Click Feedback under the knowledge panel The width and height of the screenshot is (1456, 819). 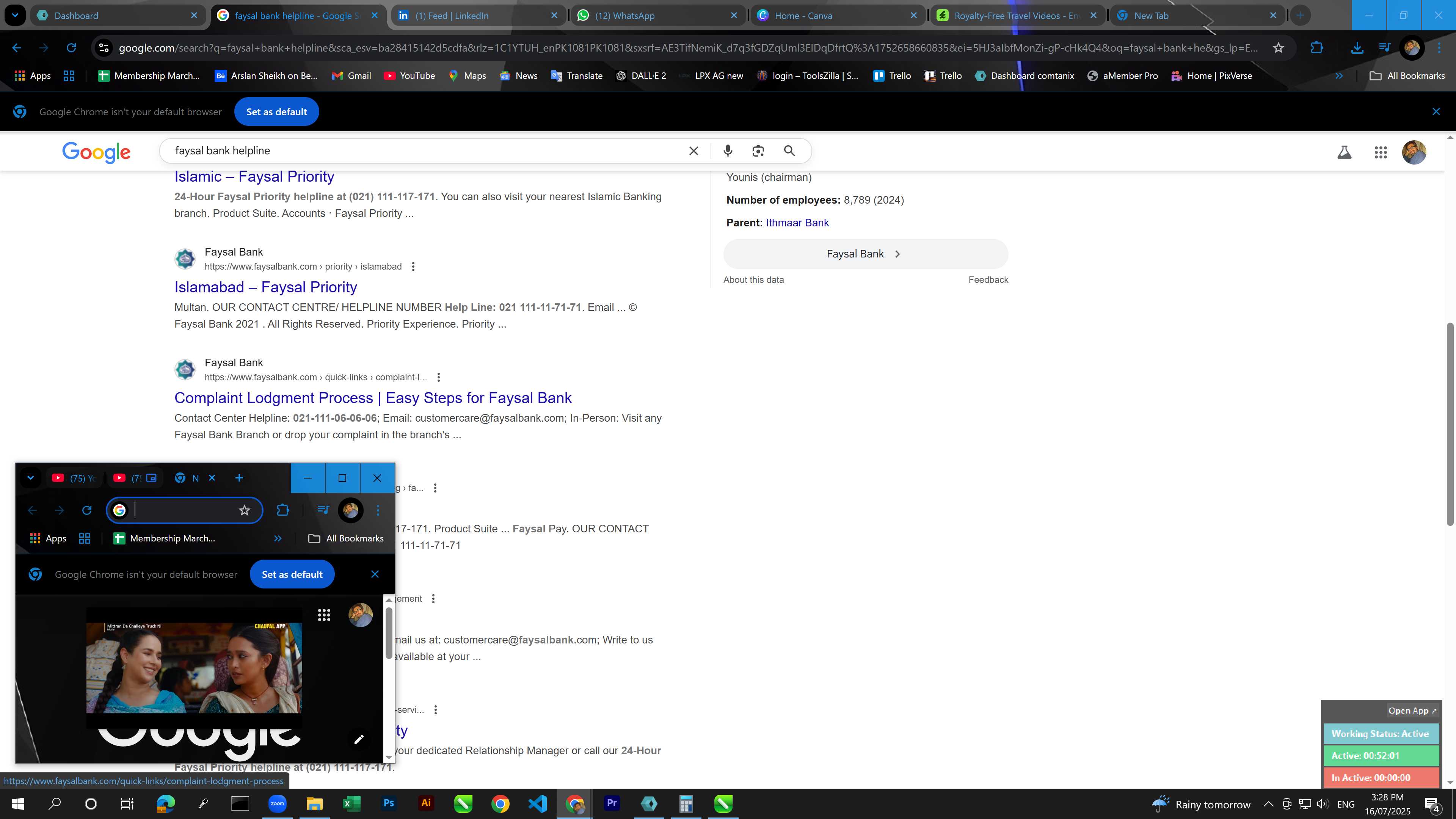tap(988, 280)
